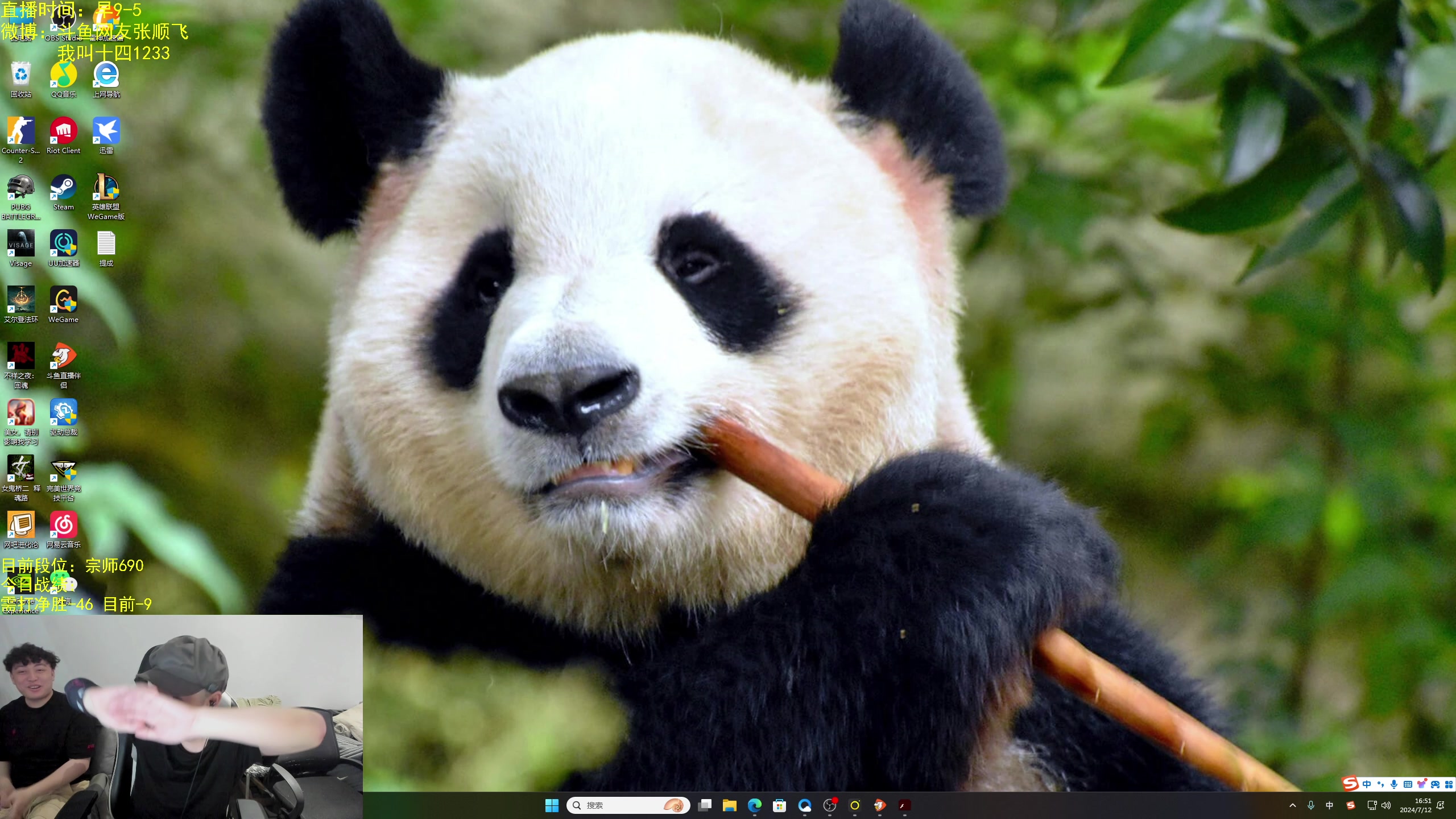Open the Flash app on the taskbar
The image size is (1456, 819).
click(905, 805)
